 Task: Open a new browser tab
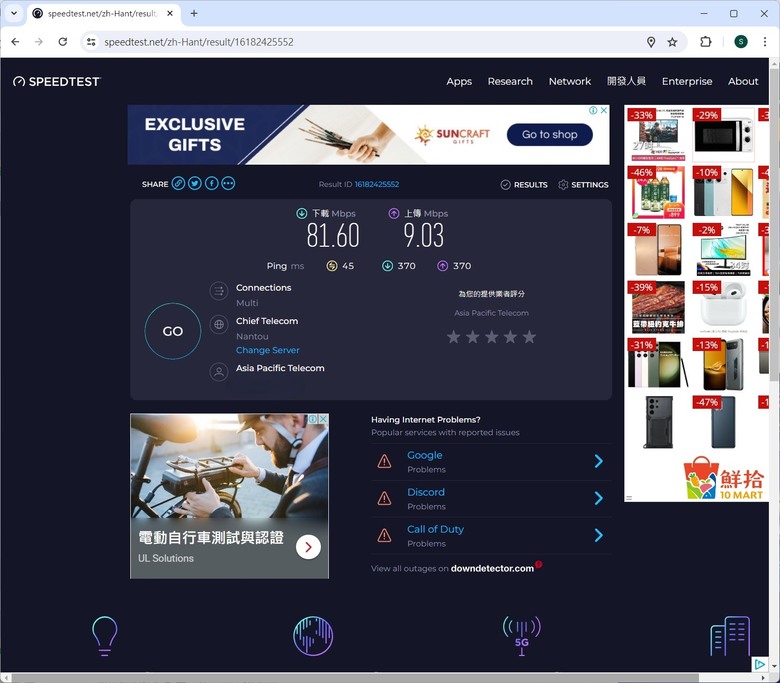[x=194, y=13]
